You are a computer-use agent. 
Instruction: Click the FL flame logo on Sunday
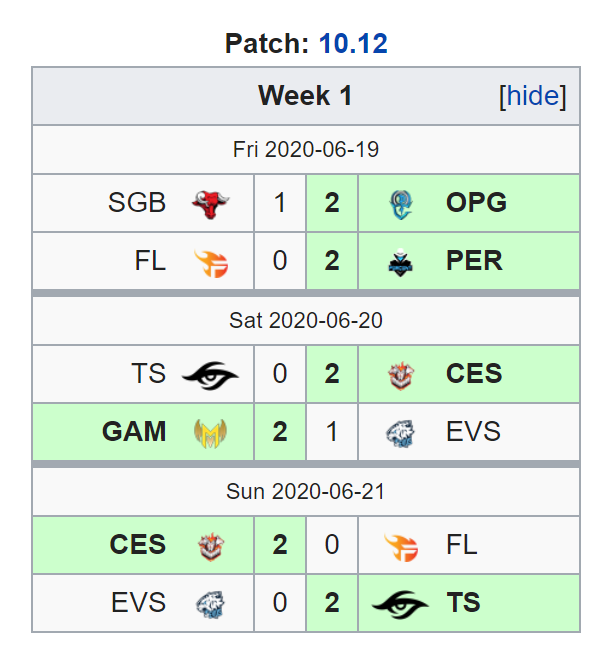click(x=401, y=547)
